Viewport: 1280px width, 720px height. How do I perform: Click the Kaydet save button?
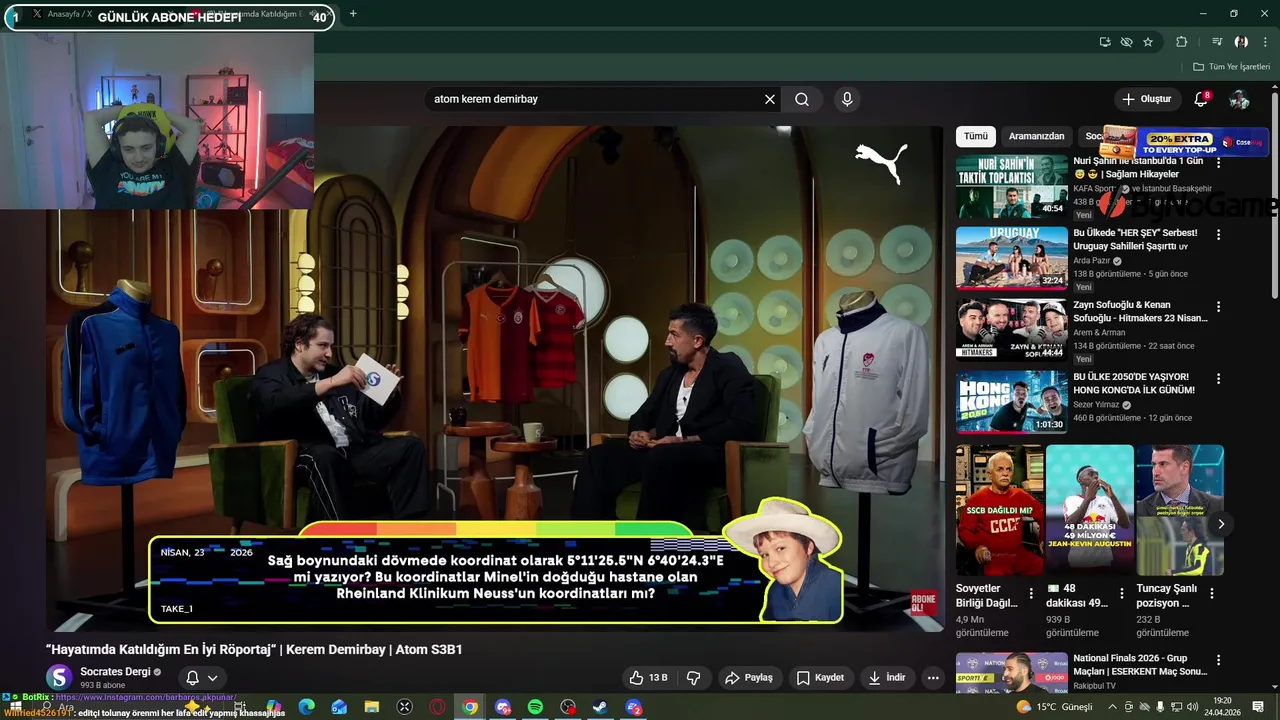[x=820, y=678]
